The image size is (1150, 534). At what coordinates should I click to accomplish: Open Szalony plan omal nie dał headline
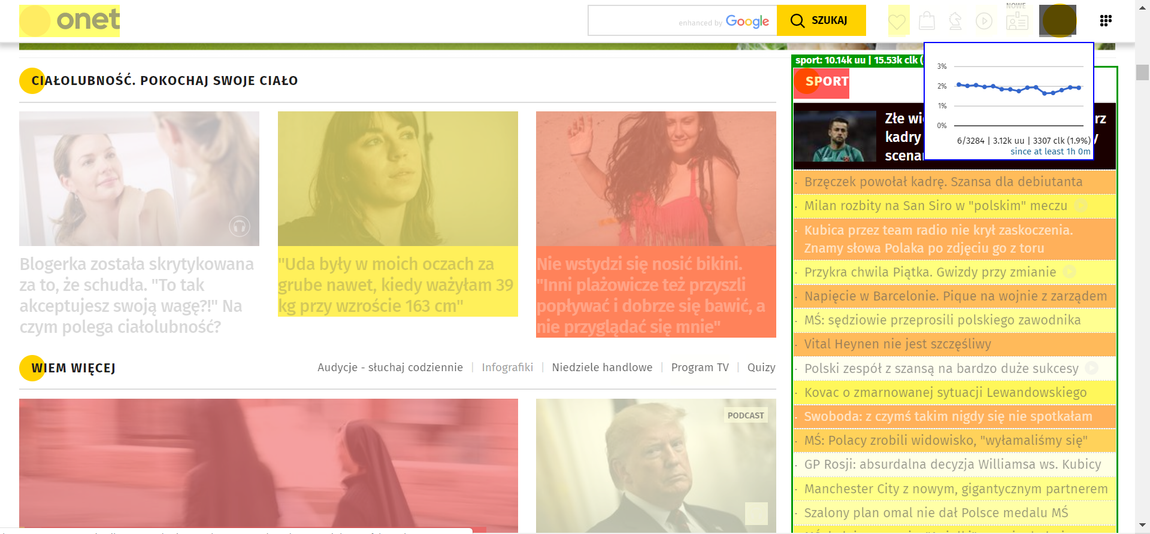(x=935, y=513)
